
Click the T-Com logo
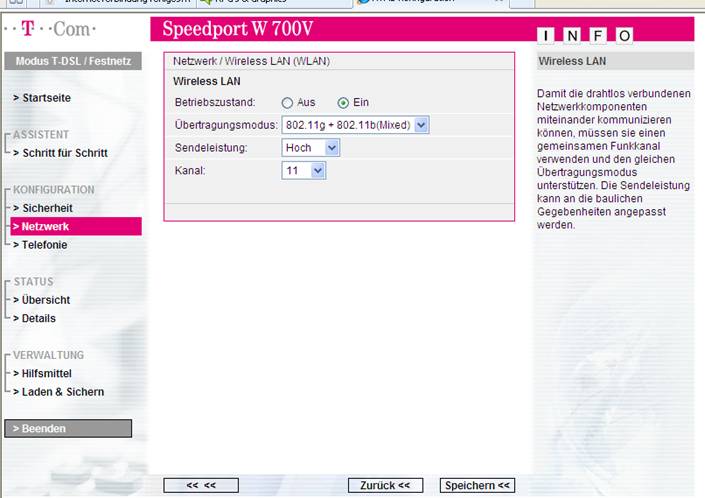[49, 29]
